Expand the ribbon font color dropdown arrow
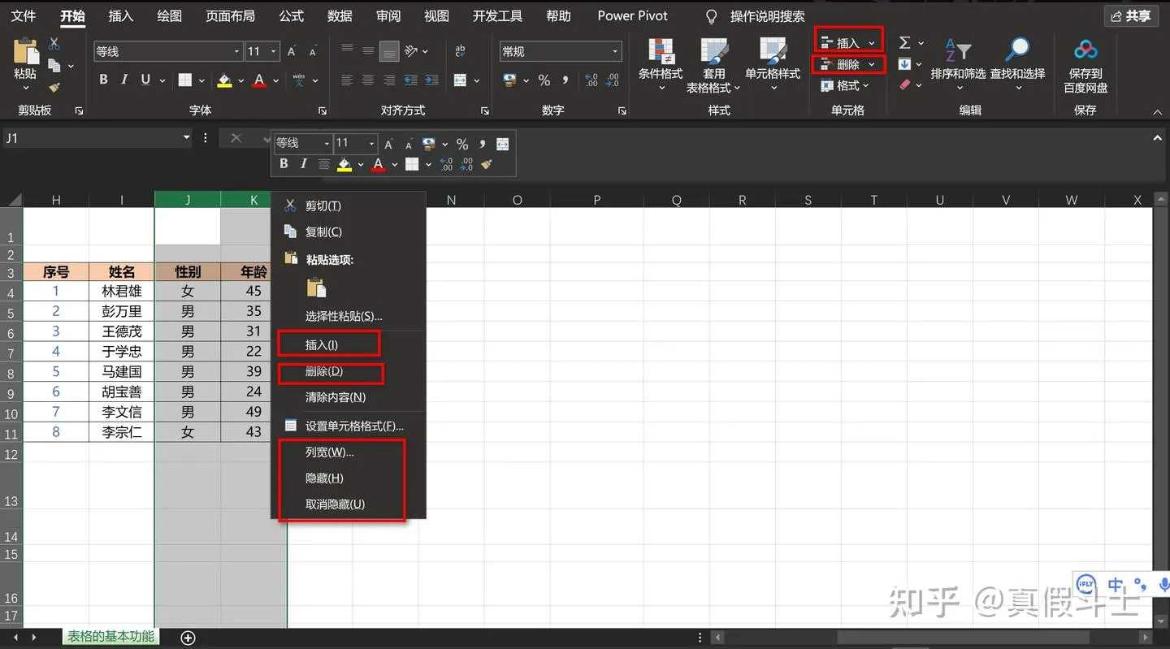 [x=275, y=81]
